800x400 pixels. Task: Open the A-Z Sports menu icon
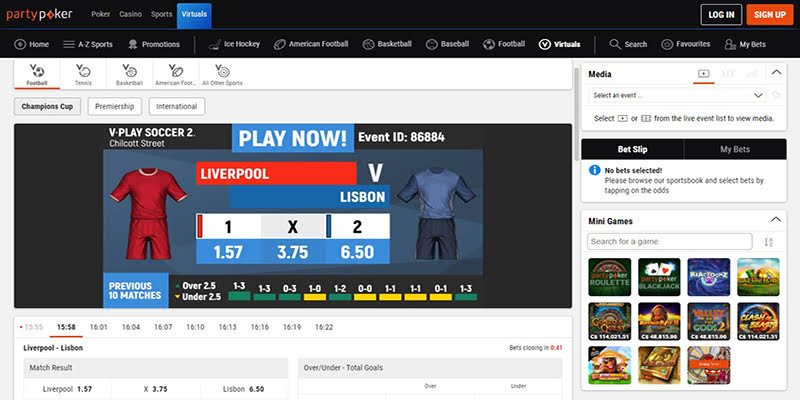coord(69,44)
